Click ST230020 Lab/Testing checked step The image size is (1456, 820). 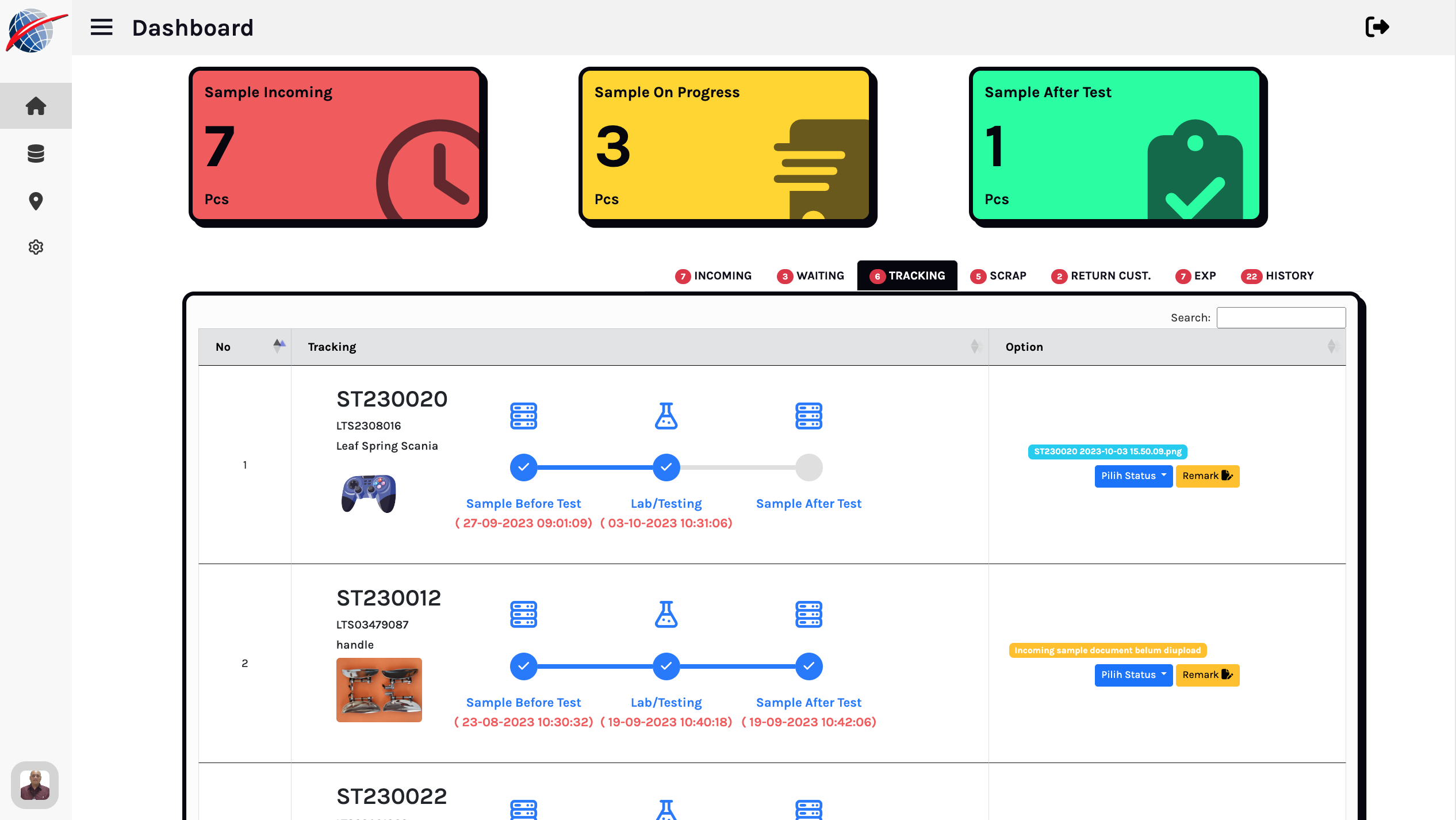click(x=666, y=468)
